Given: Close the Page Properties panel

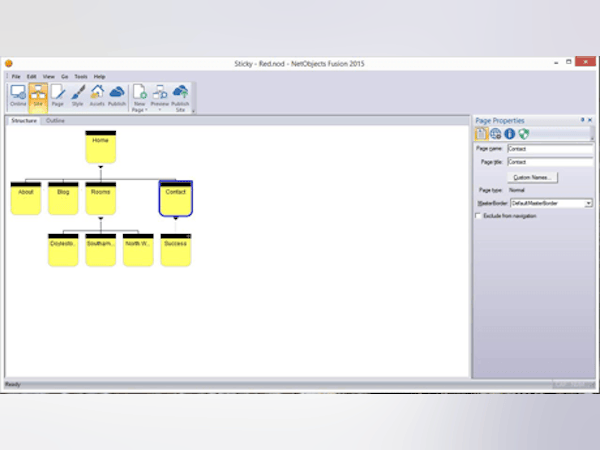Looking at the screenshot, I should (590, 120).
